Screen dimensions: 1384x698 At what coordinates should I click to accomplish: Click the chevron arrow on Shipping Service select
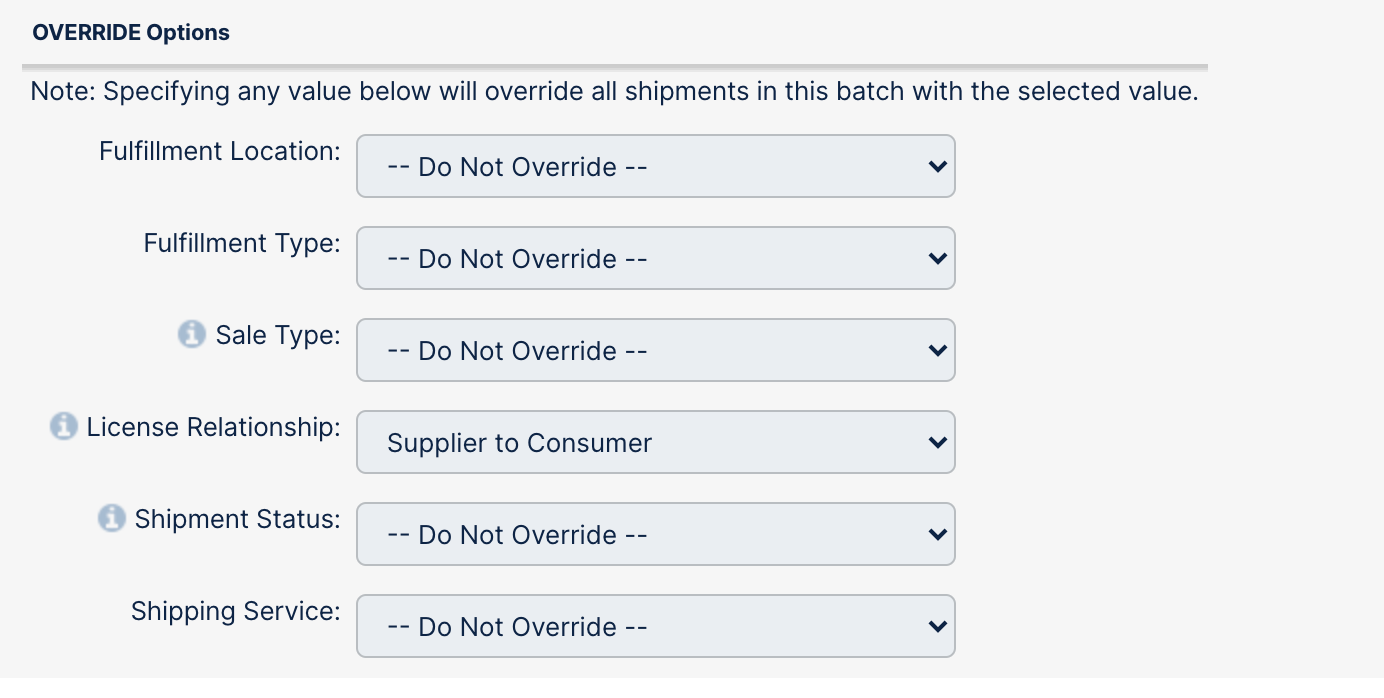pos(937,627)
